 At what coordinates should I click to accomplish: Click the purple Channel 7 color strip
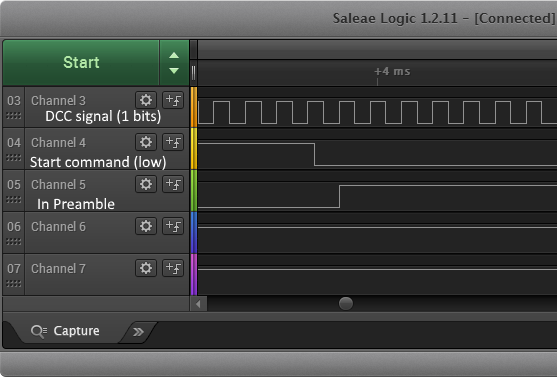pos(194,274)
